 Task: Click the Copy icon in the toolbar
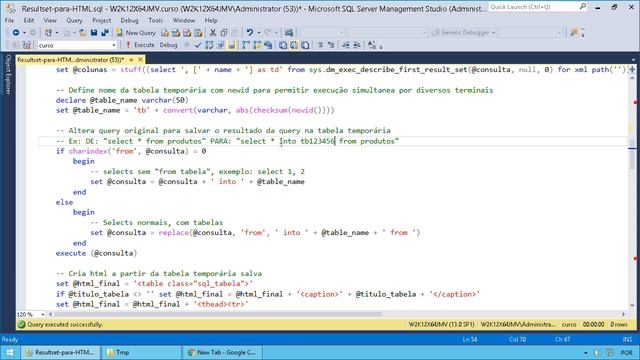tap(224, 33)
